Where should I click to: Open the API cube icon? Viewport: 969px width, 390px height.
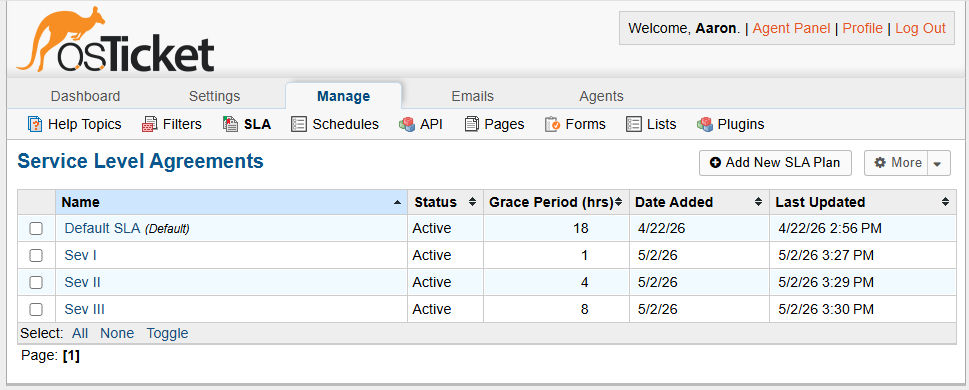(x=407, y=124)
